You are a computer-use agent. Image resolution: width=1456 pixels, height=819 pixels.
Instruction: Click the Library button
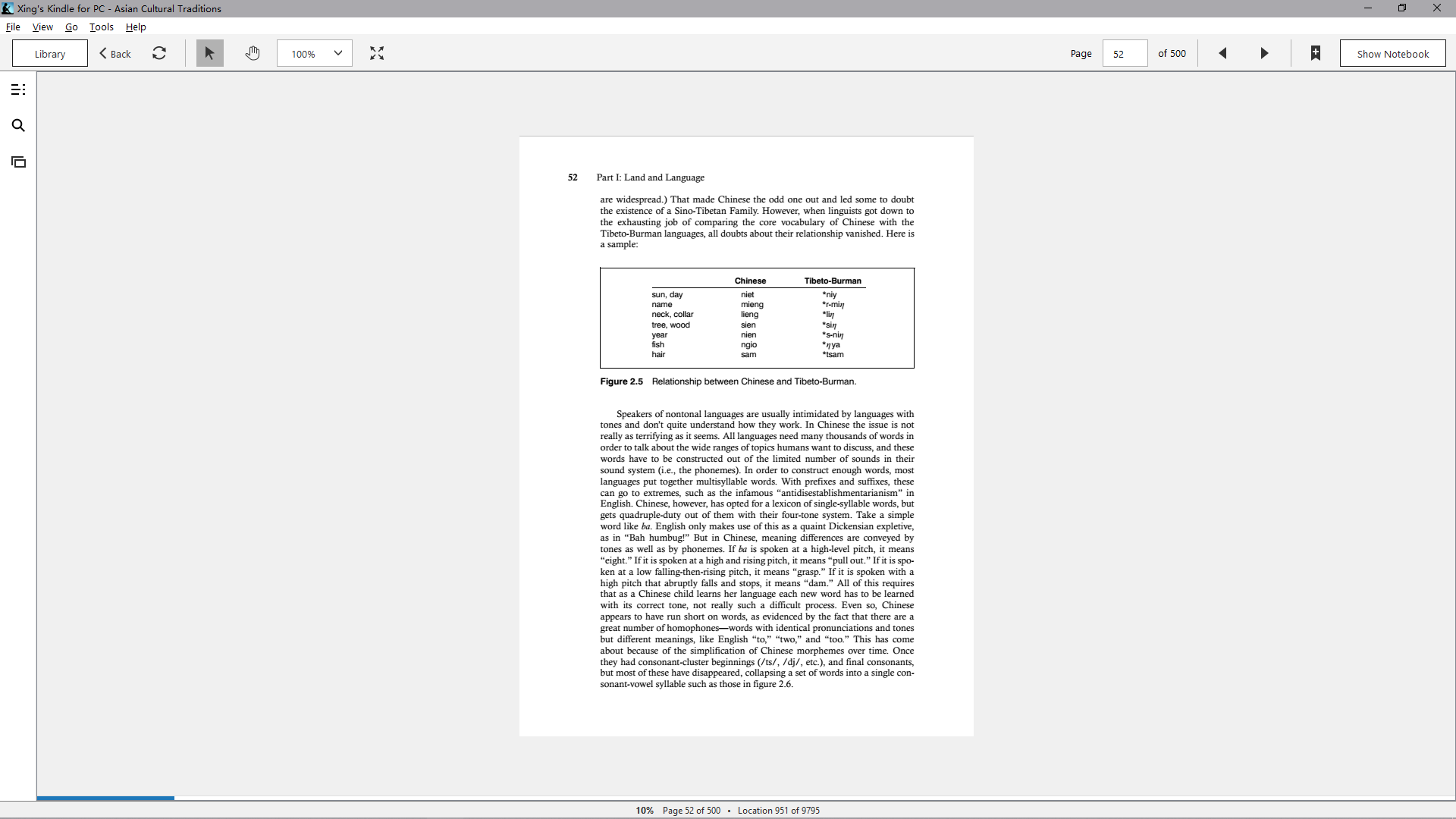[x=50, y=53]
